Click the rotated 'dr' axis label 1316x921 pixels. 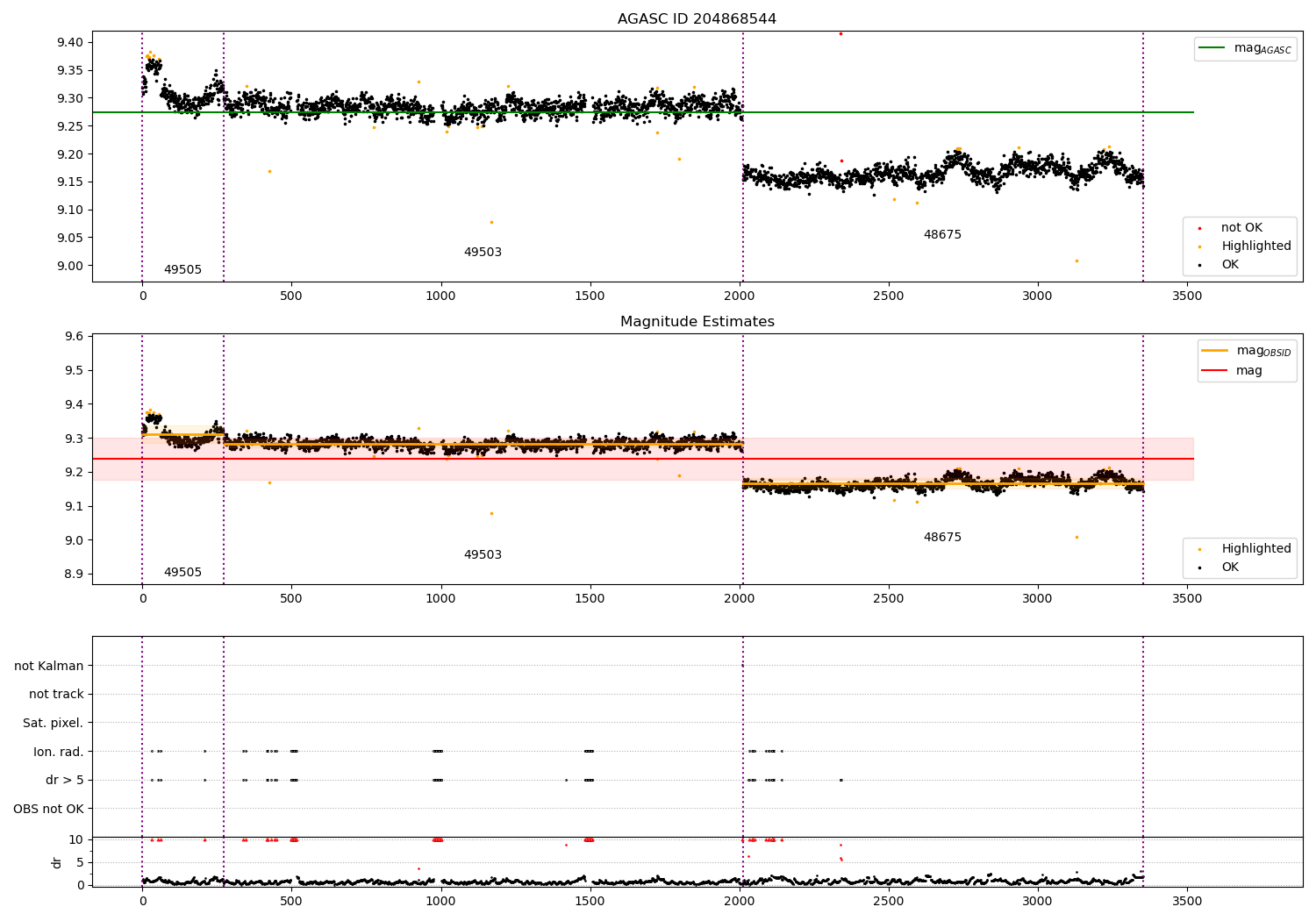[57, 862]
